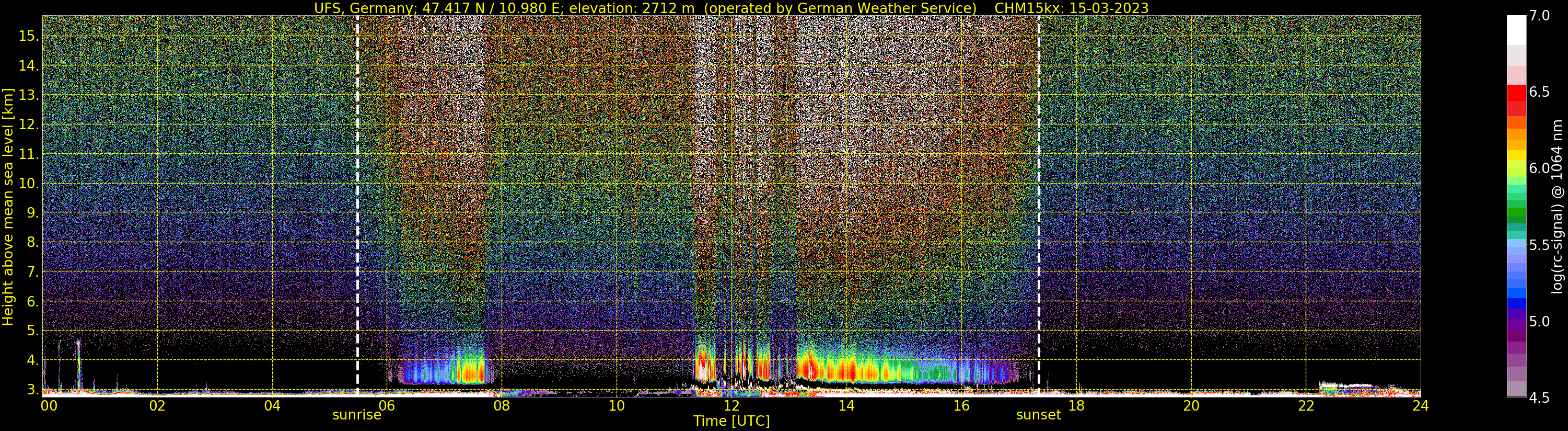Click the white top segment of the colorbar
The width and height of the screenshot is (1568, 431).
1516,30
